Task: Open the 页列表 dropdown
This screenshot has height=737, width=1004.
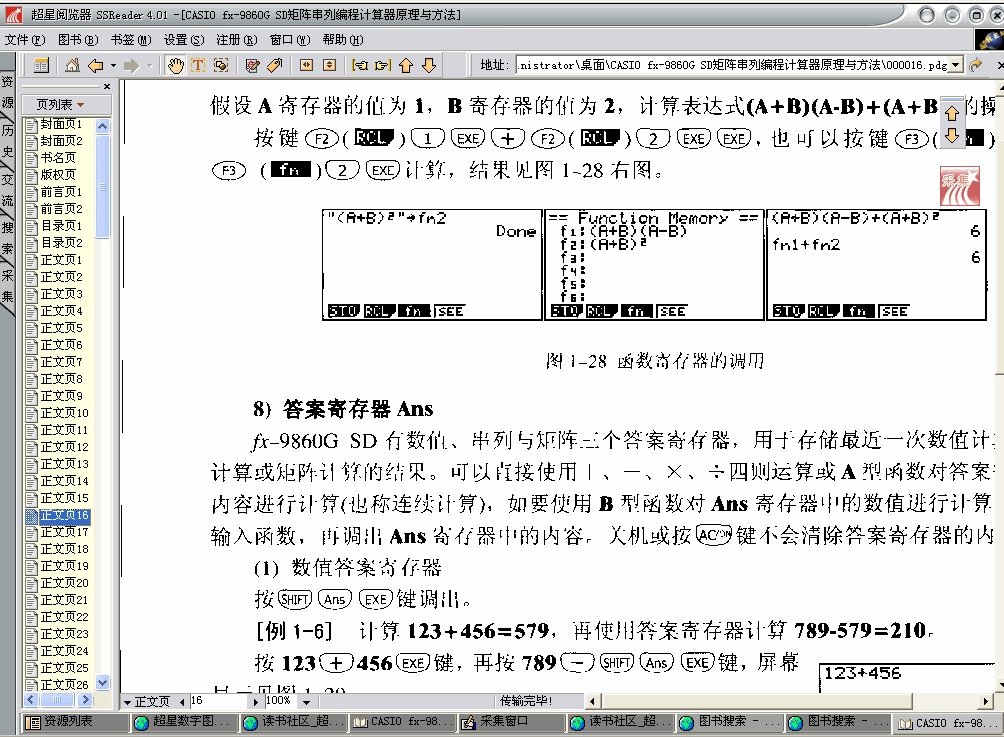Action: point(66,104)
